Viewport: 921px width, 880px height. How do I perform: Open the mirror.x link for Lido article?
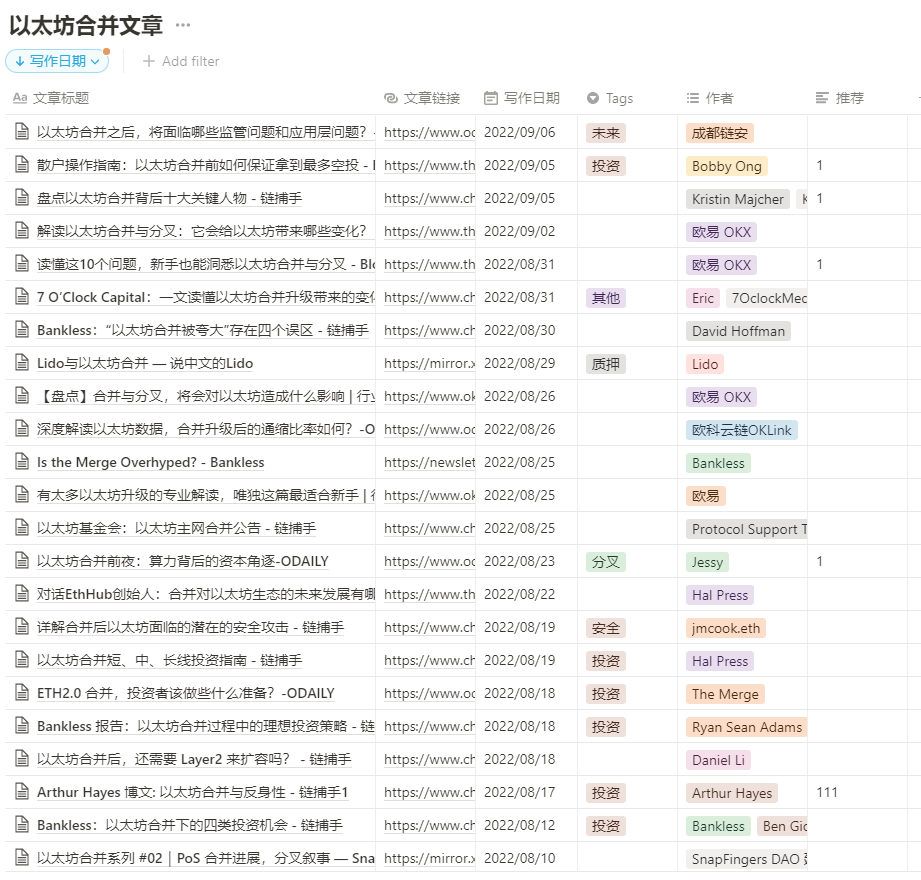427,363
